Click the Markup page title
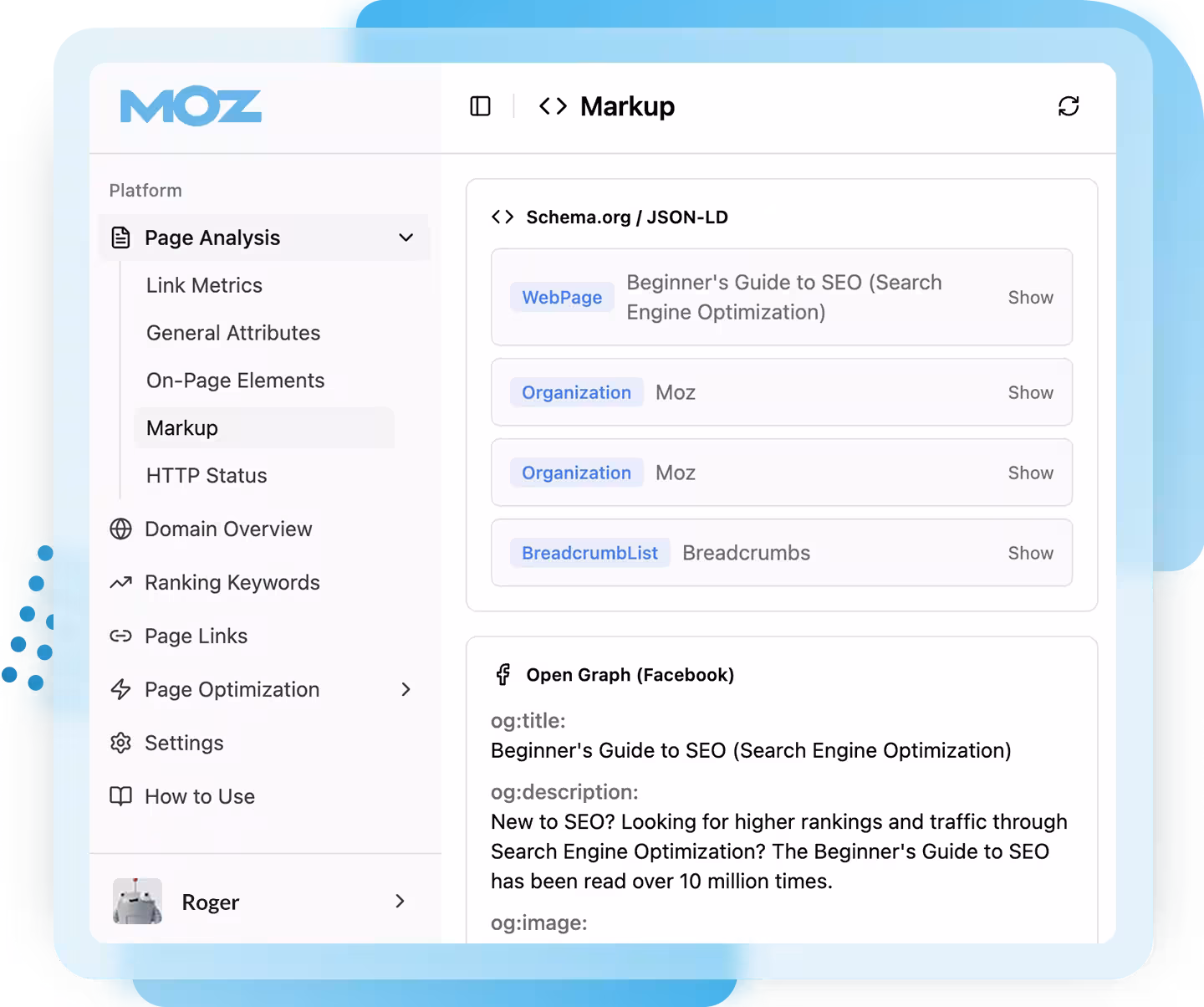Image resolution: width=1204 pixels, height=1007 pixels. pos(627,106)
